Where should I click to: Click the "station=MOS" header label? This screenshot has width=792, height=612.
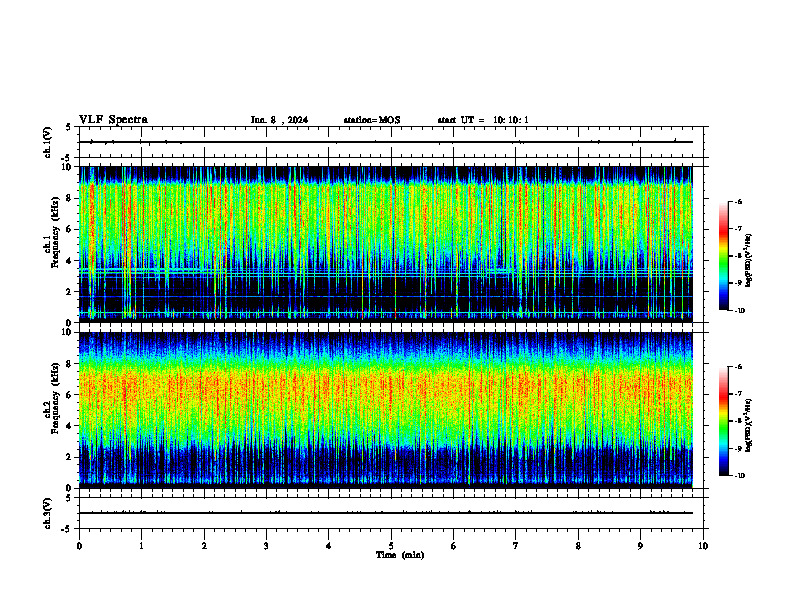pos(372,120)
